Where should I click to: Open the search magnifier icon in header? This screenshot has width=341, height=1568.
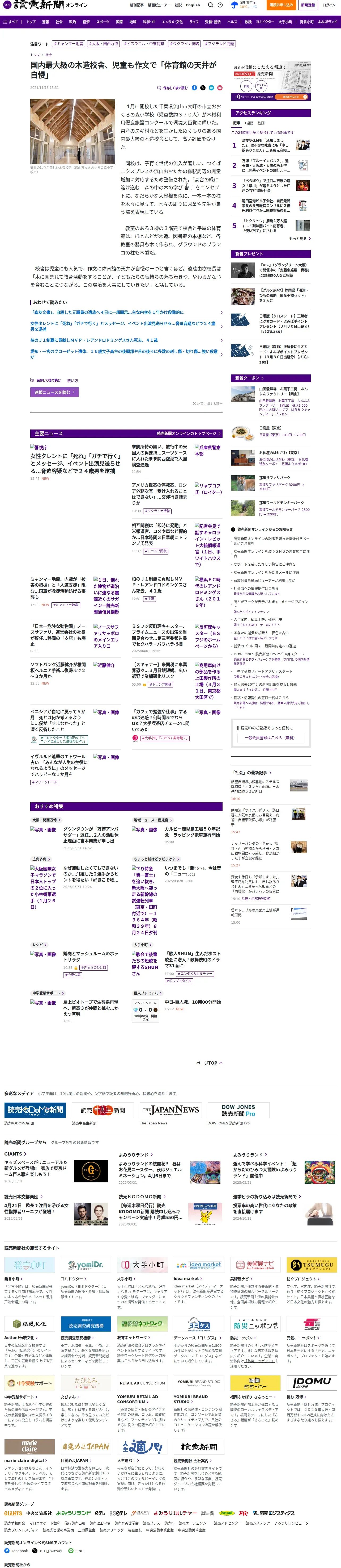click(x=210, y=5)
